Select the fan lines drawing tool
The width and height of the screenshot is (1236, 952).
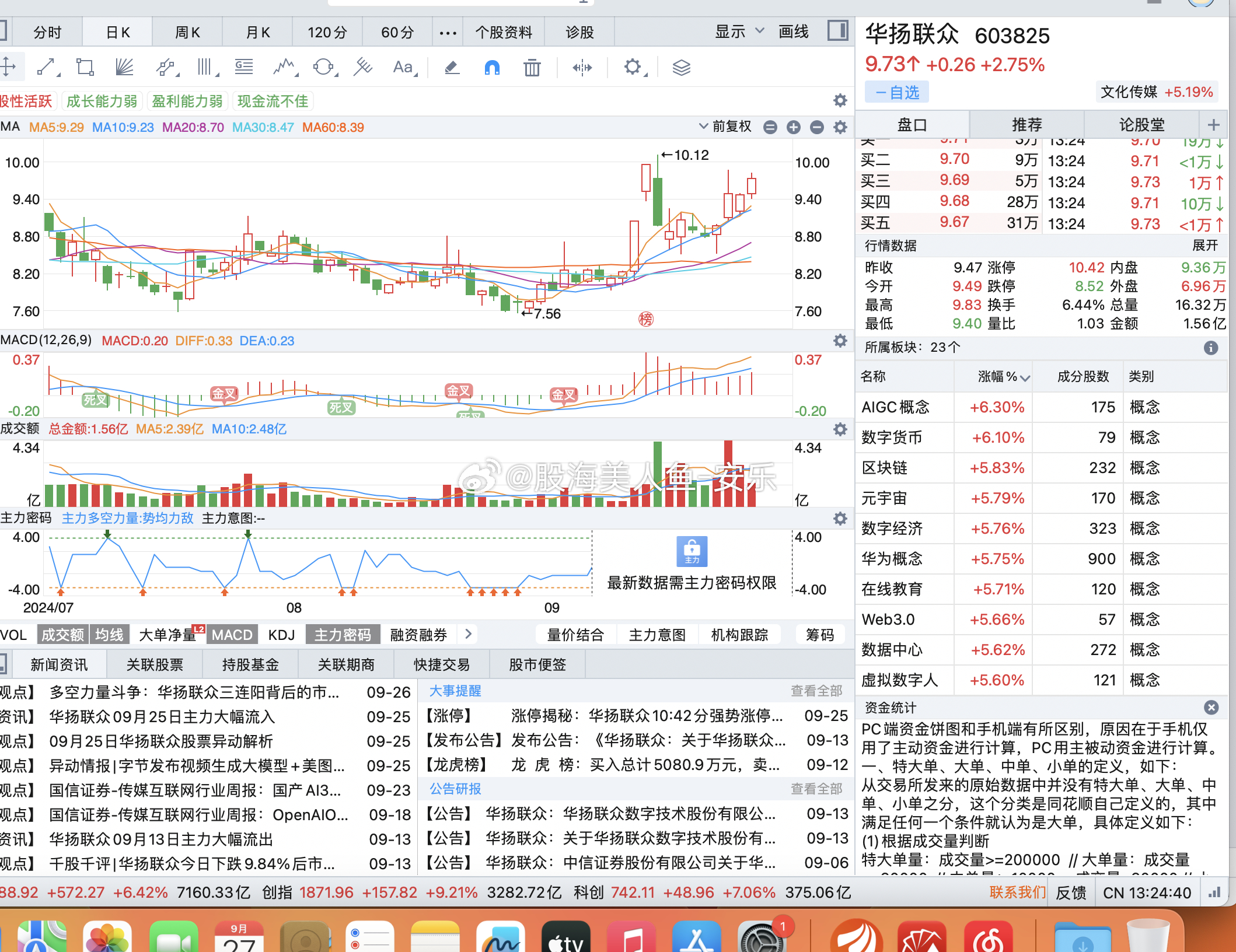[x=124, y=68]
